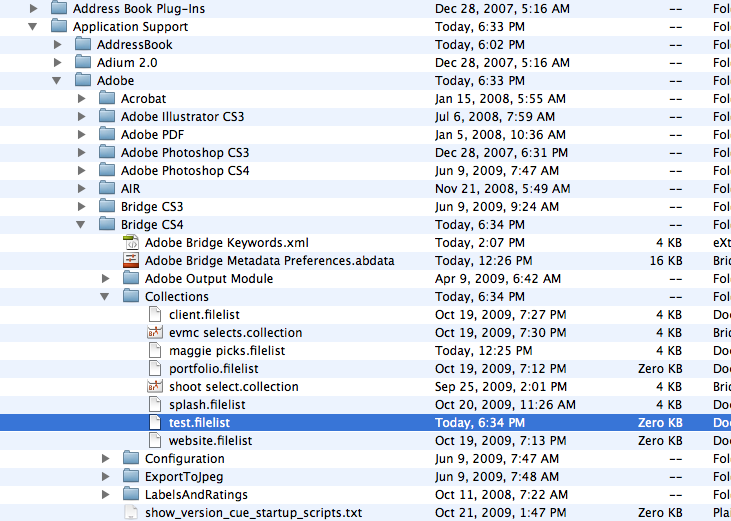
Task: Click the show_version_cue_startup_scripts.txt file icon
Action: pyautogui.click(x=131, y=513)
